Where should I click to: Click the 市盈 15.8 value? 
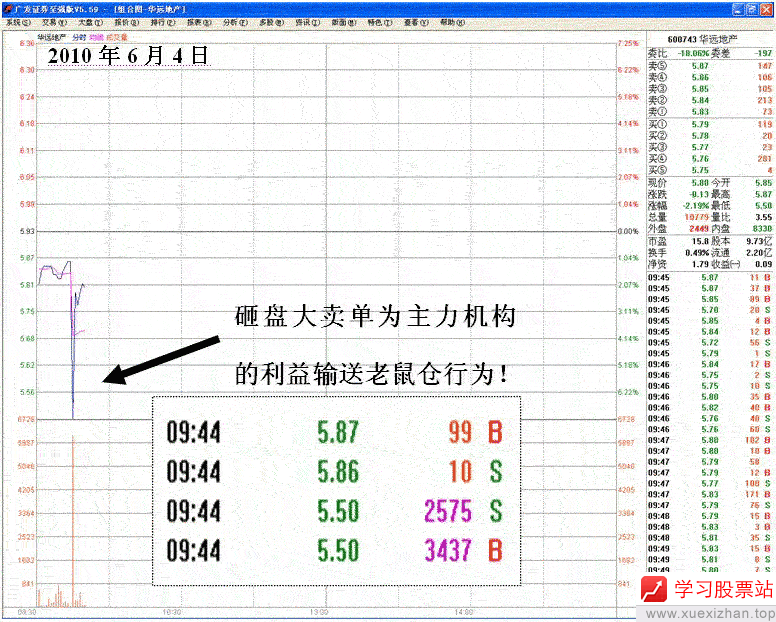tap(701, 241)
